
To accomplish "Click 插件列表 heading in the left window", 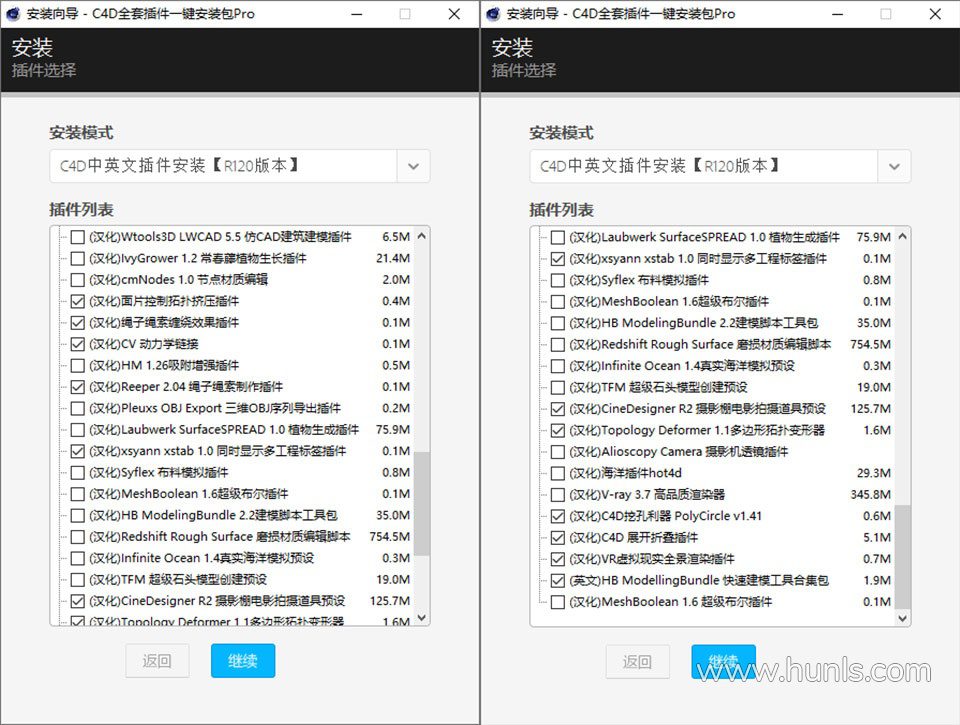I will pos(81,209).
